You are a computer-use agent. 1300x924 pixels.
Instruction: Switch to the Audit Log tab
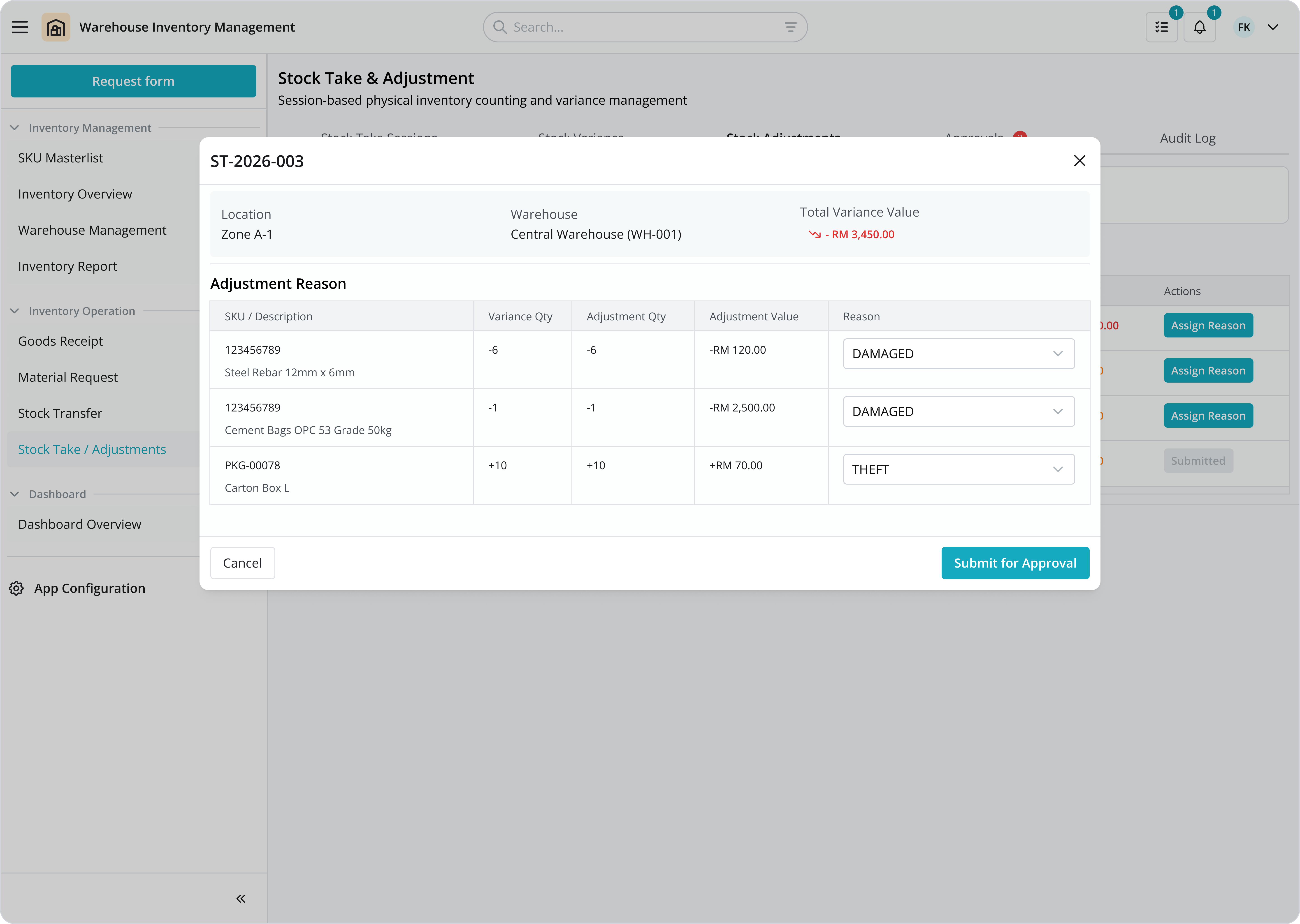[x=1187, y=138]
